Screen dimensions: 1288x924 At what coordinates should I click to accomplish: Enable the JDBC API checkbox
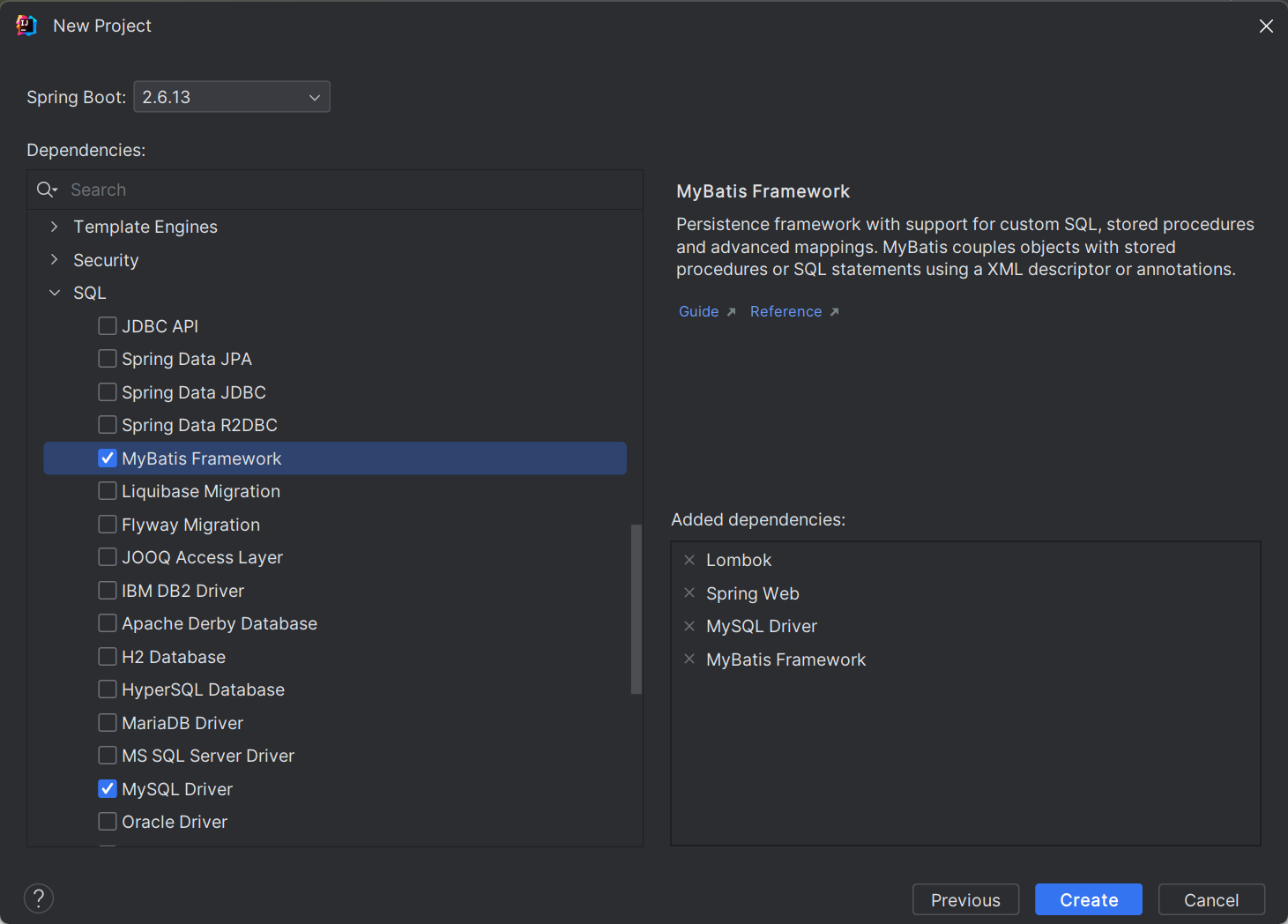[108, 326]
